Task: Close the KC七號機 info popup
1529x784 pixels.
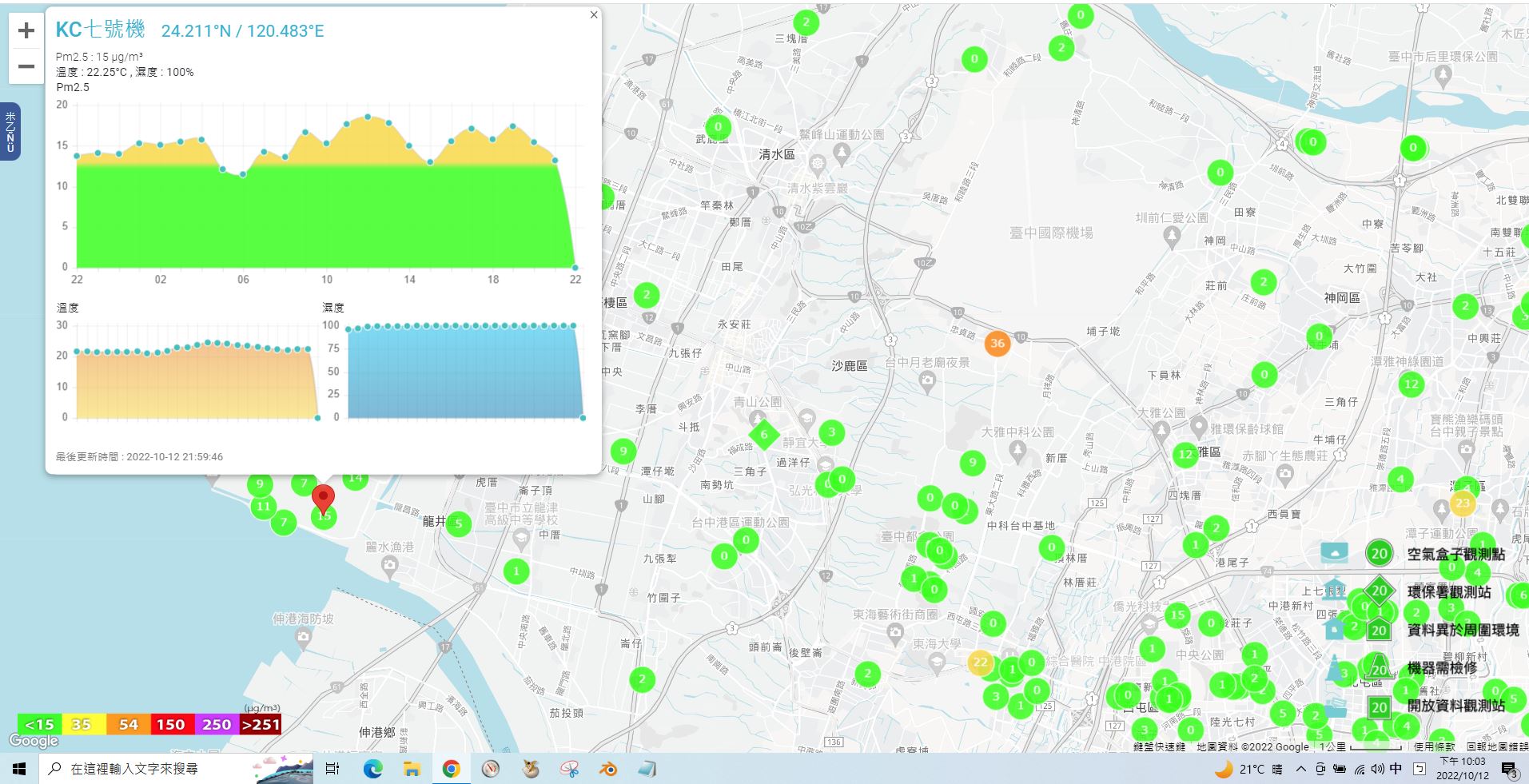Action: pos(594,14)
